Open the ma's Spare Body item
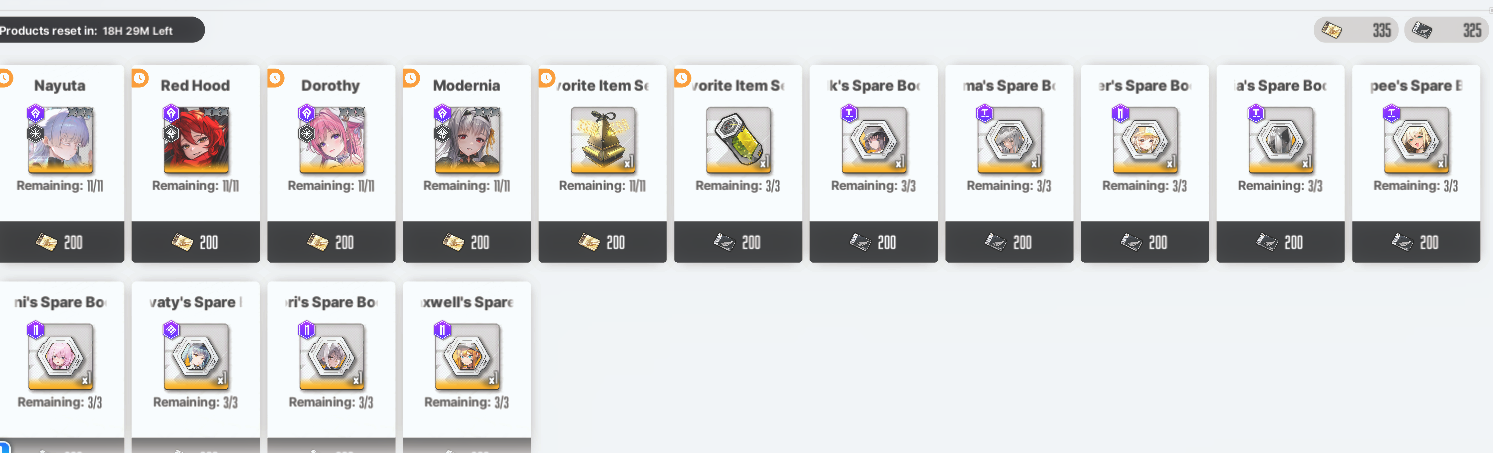This screenshot has width=1493, height=453. [x=1010, y=141]
